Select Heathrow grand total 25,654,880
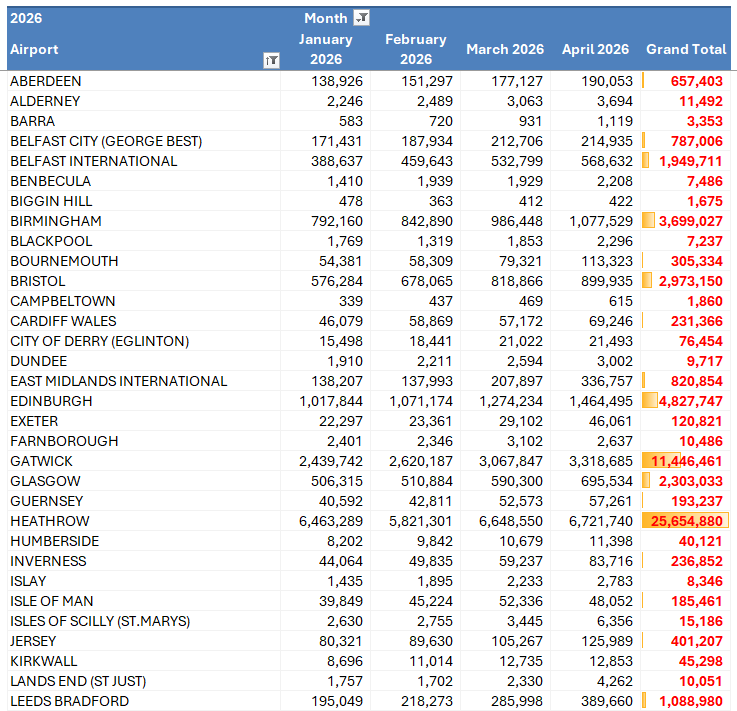This screenshot has width=737, height=711. point(687,521)
